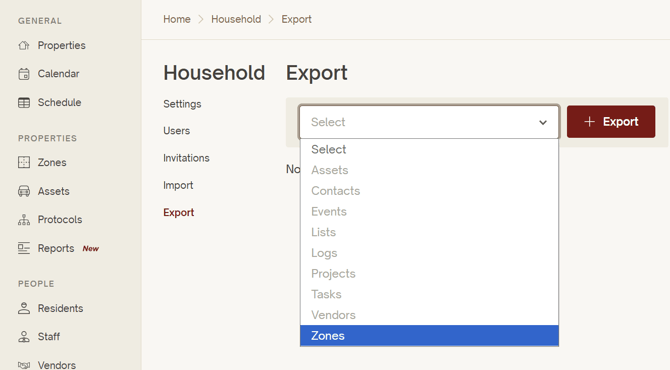Click the Staff person icon
Viewport: 670px width, 370px height.
(x=24, y=337)
